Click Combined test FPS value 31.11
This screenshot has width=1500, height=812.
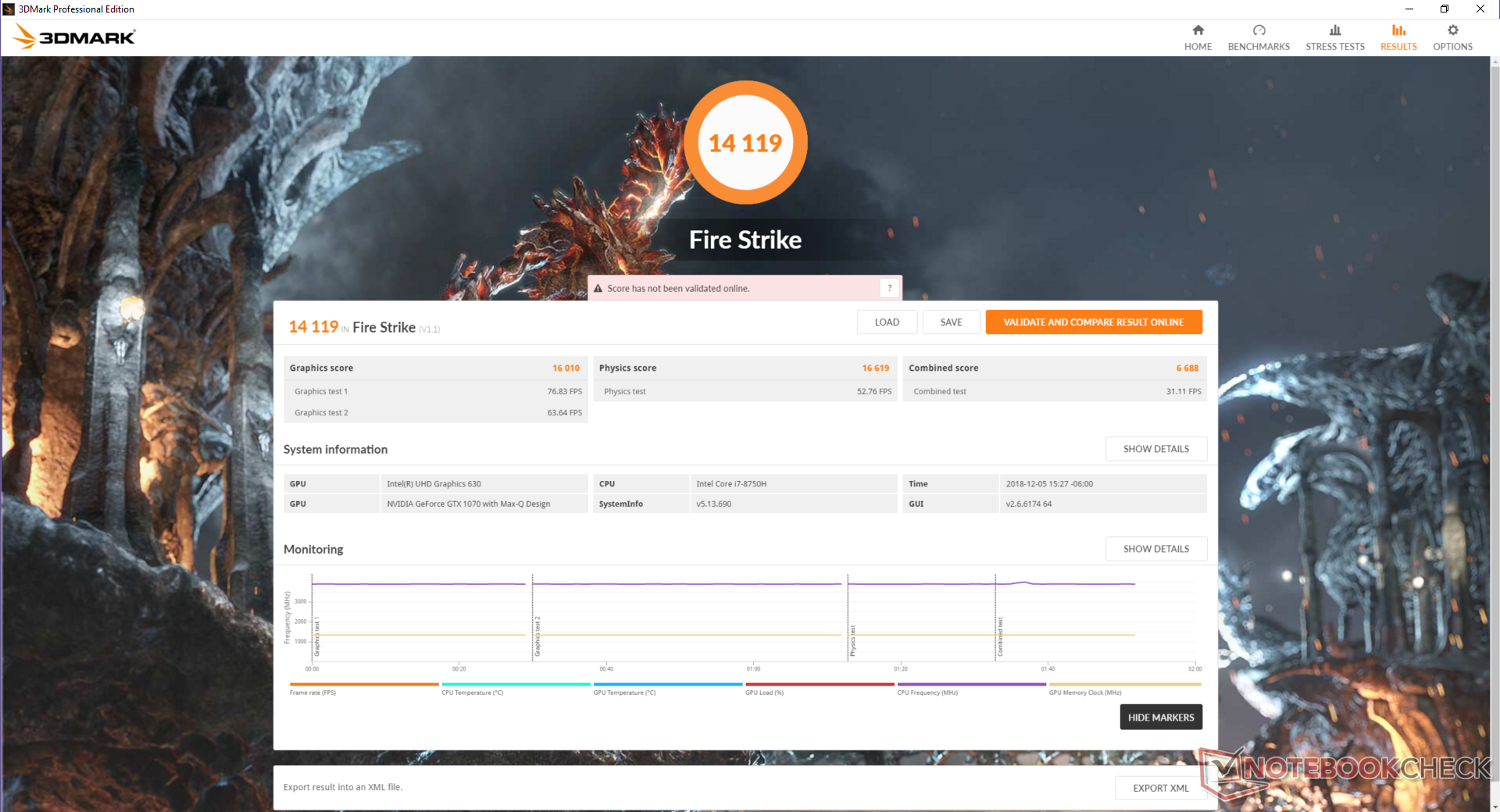point(1184,392)
